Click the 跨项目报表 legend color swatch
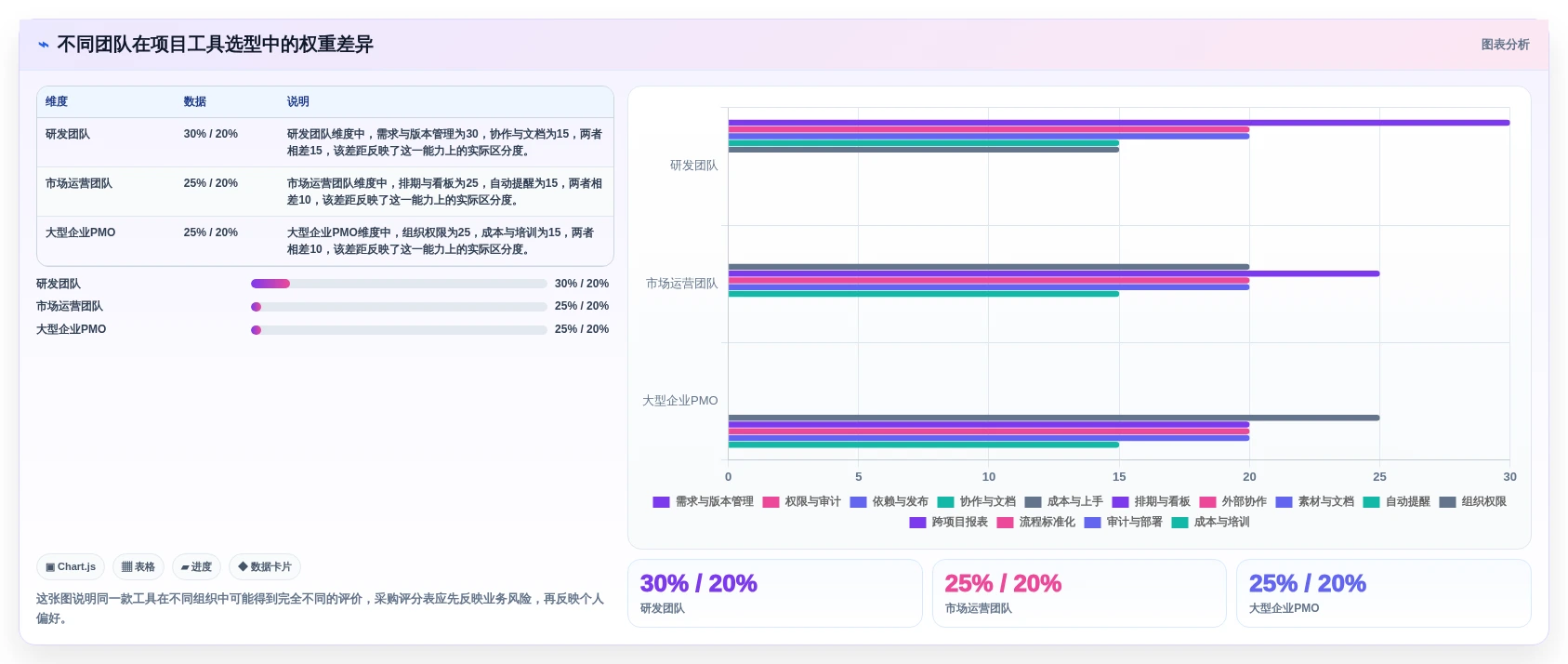Image resolution: width=1568 pixels, height=664 pixels. 917,523
